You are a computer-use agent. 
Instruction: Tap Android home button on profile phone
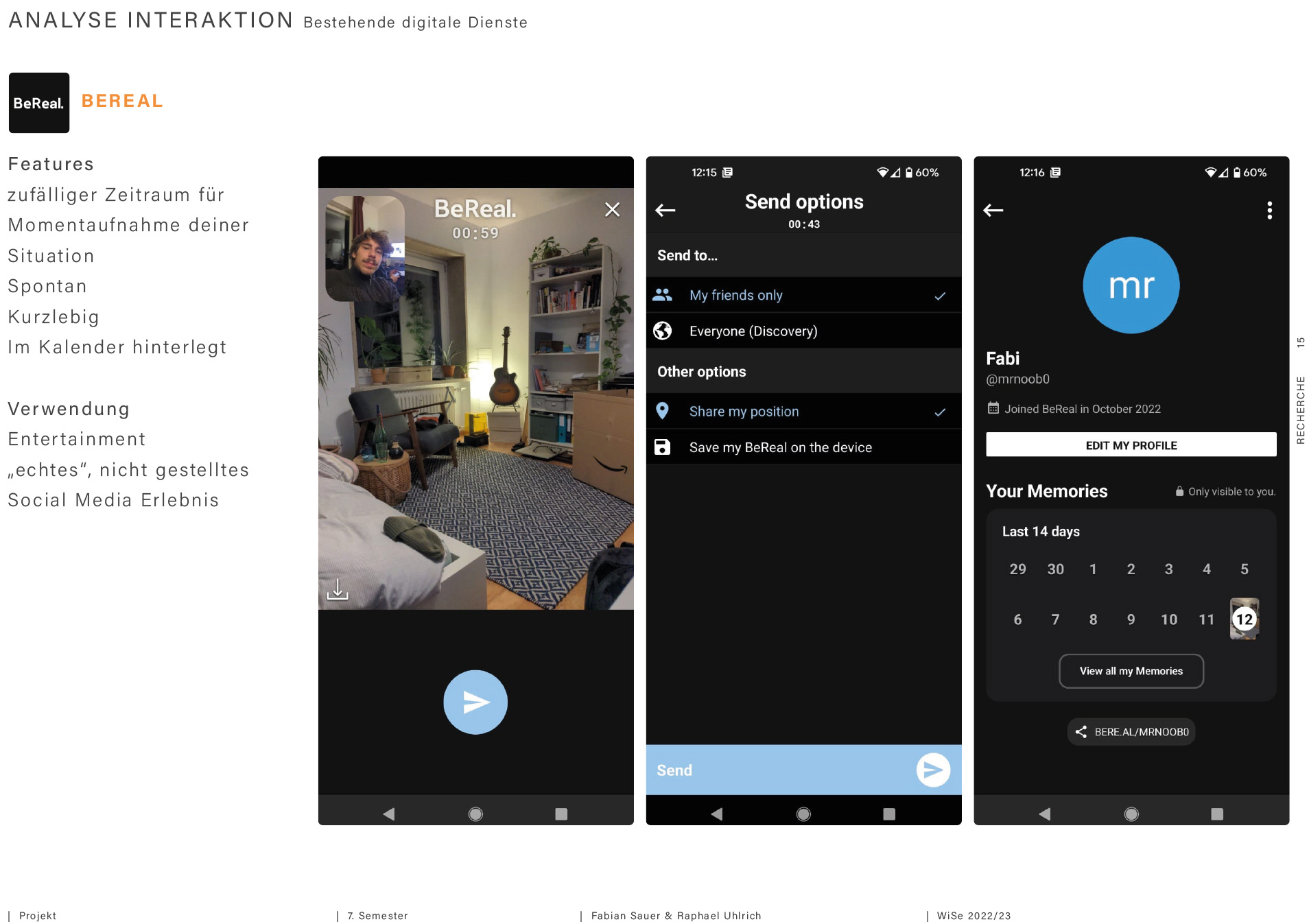click(x=1131, y=814)
